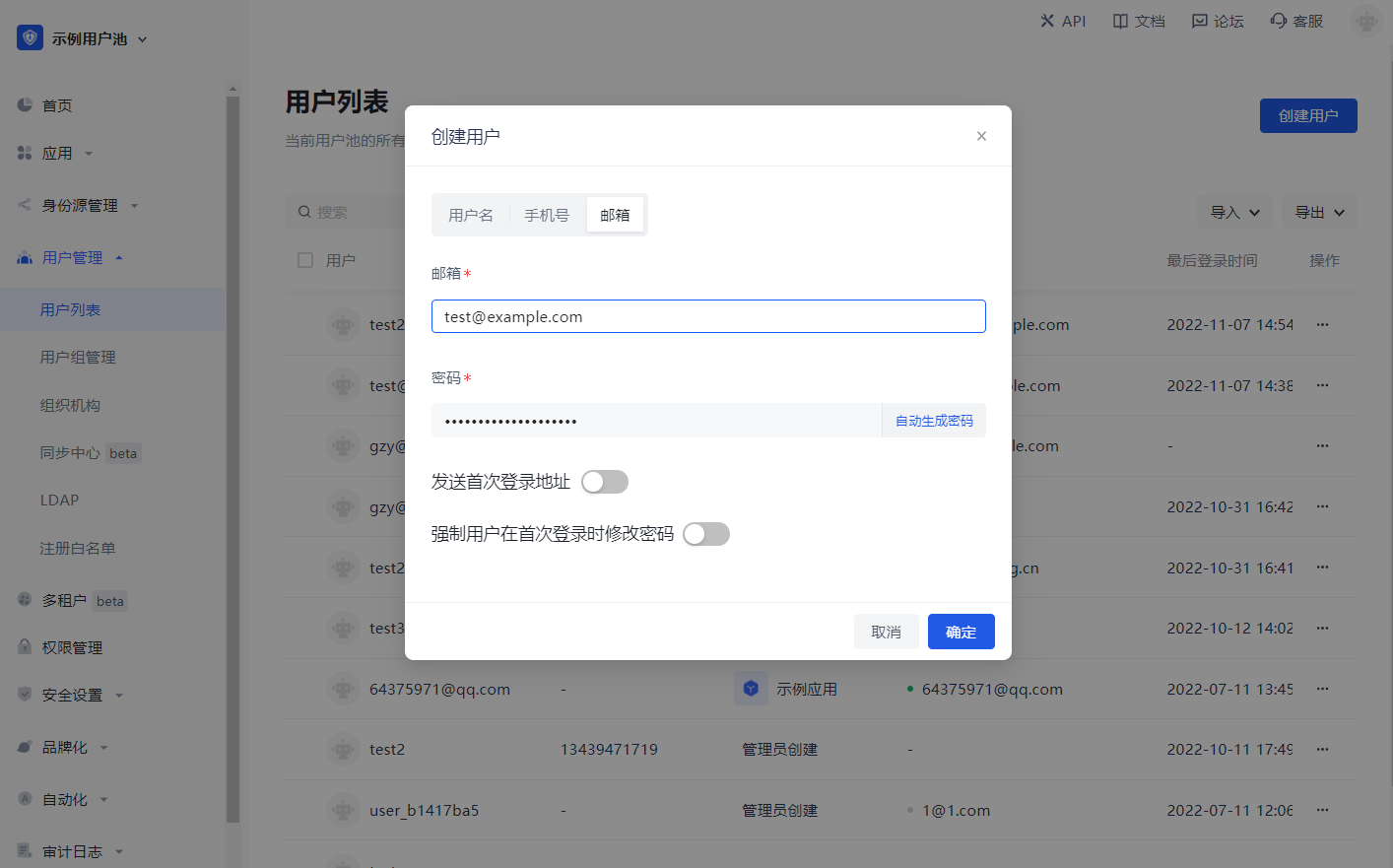Click the auto-generate password link
The width and height of the screenshot is (1393, 868).
(x=934, y=421)
